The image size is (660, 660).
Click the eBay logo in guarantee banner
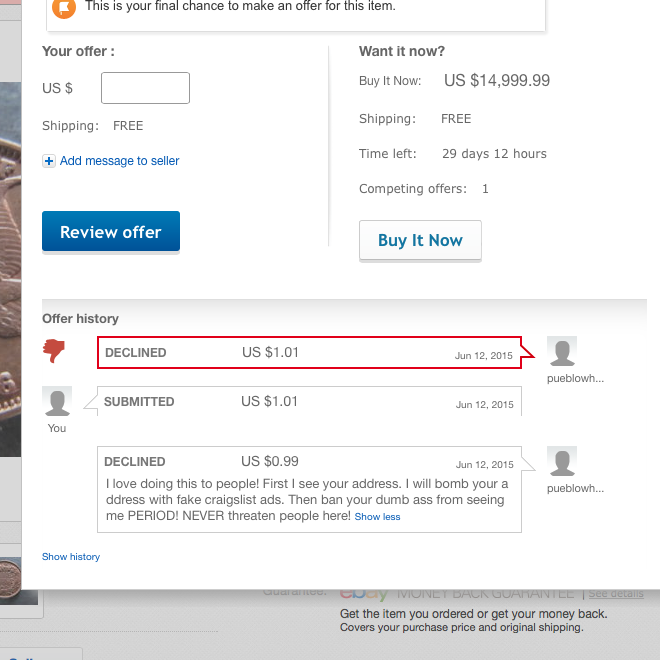click(364, 593)
